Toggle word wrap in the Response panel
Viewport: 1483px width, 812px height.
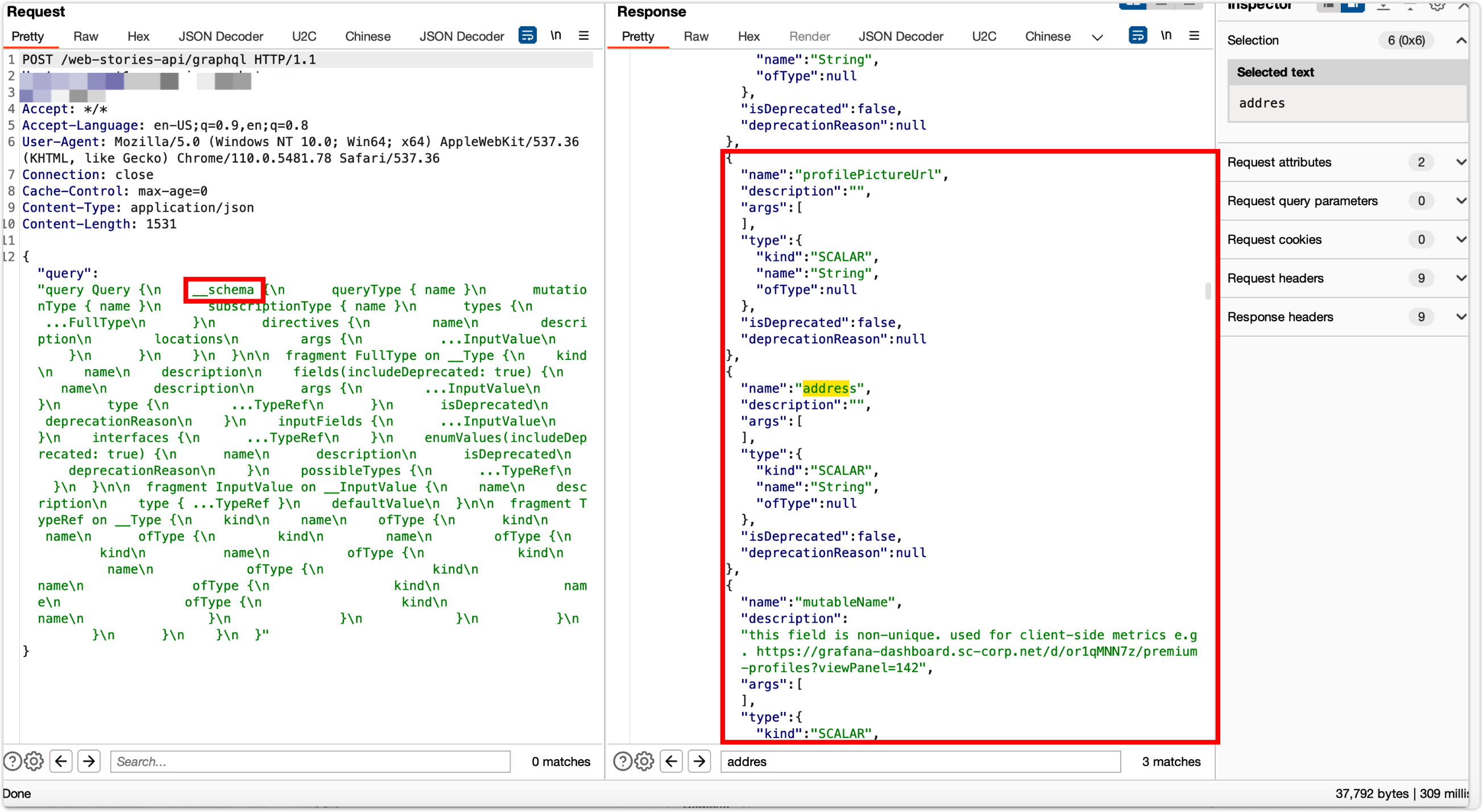point(1138,36)
